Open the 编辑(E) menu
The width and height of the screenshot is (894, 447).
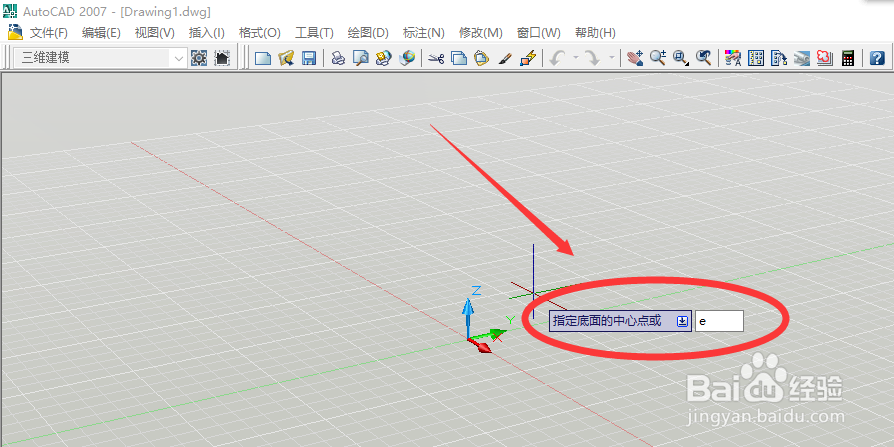coord(101,33)
